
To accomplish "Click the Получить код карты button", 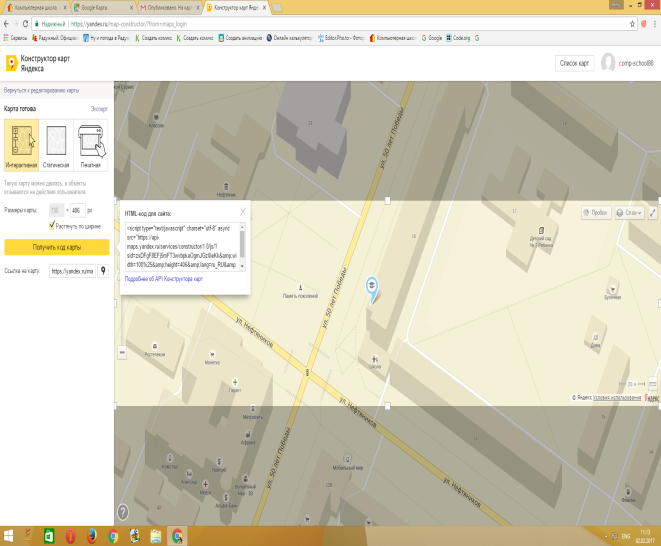I will (x=57, y=247).
